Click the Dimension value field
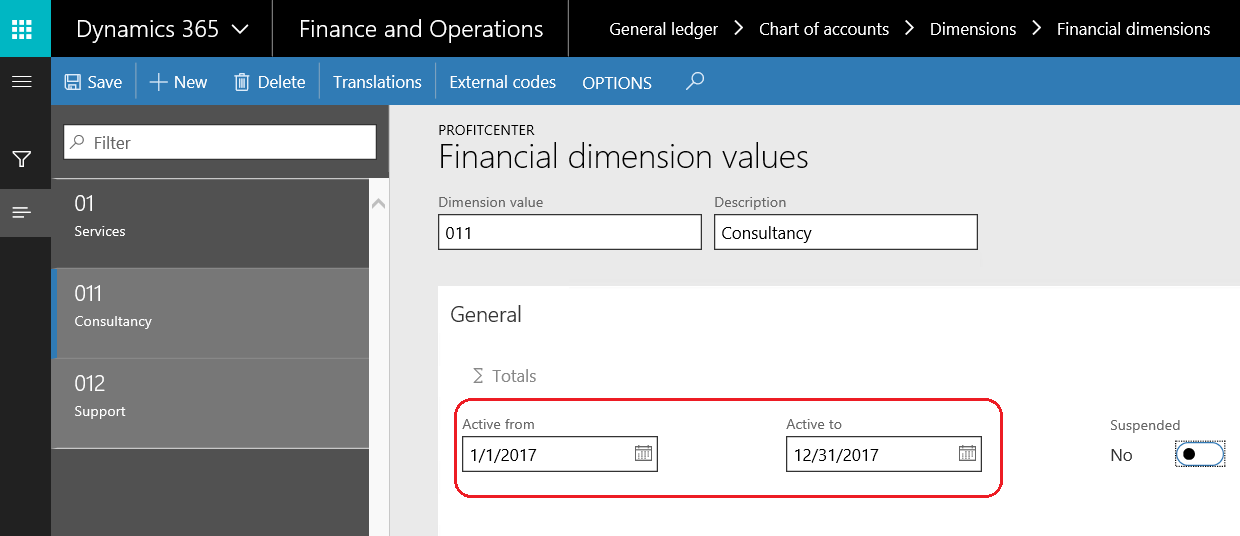This screenshot has width=1240, height=536. pos(570,232)
